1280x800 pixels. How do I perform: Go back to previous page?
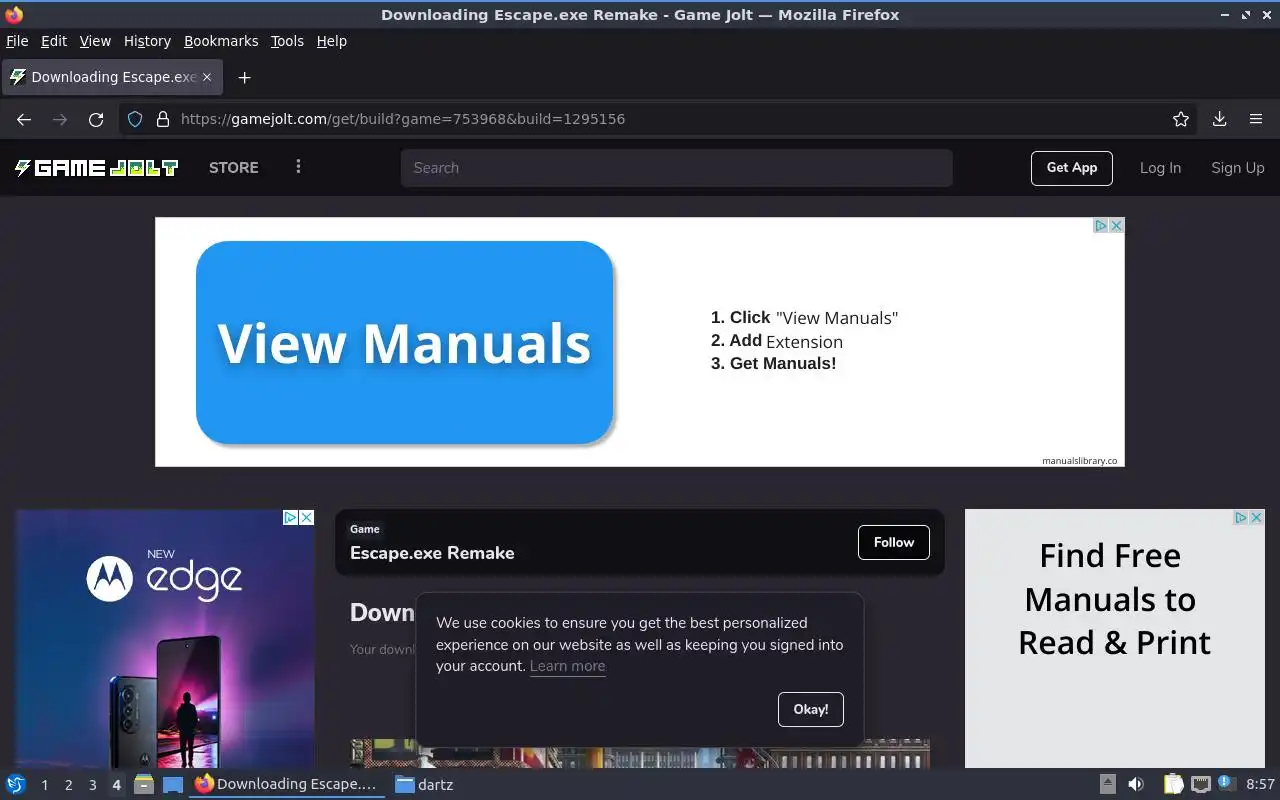click(x=24, y=119)
